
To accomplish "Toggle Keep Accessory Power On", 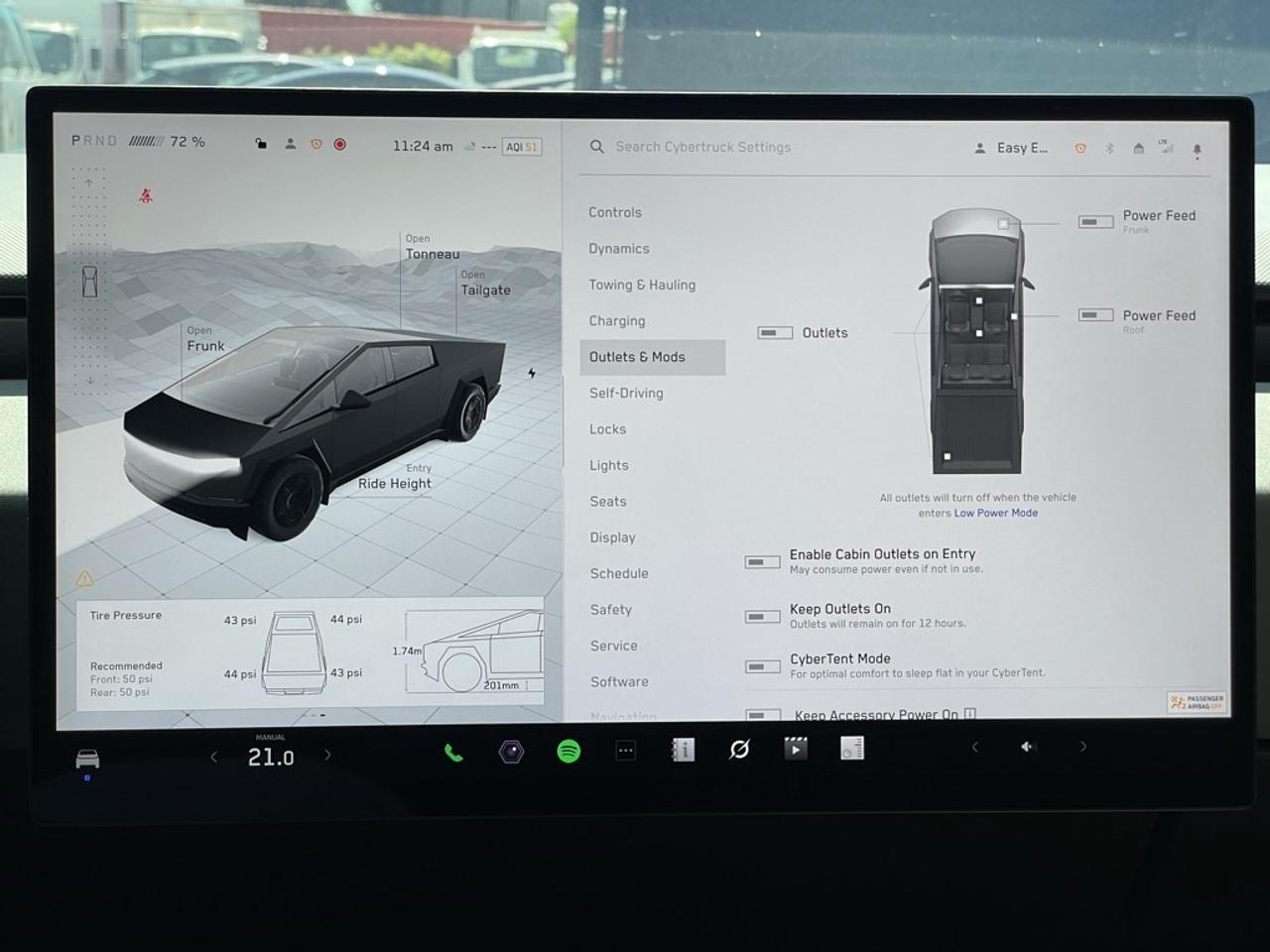I will (763, 714).
